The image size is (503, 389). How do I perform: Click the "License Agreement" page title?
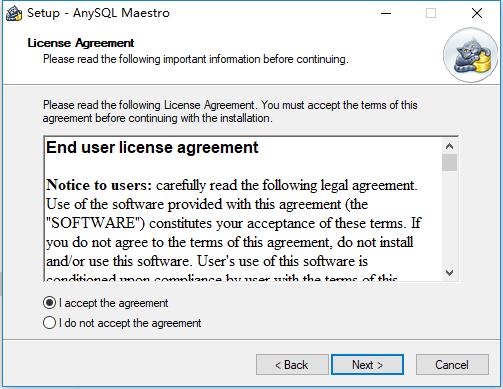point(81,43)
